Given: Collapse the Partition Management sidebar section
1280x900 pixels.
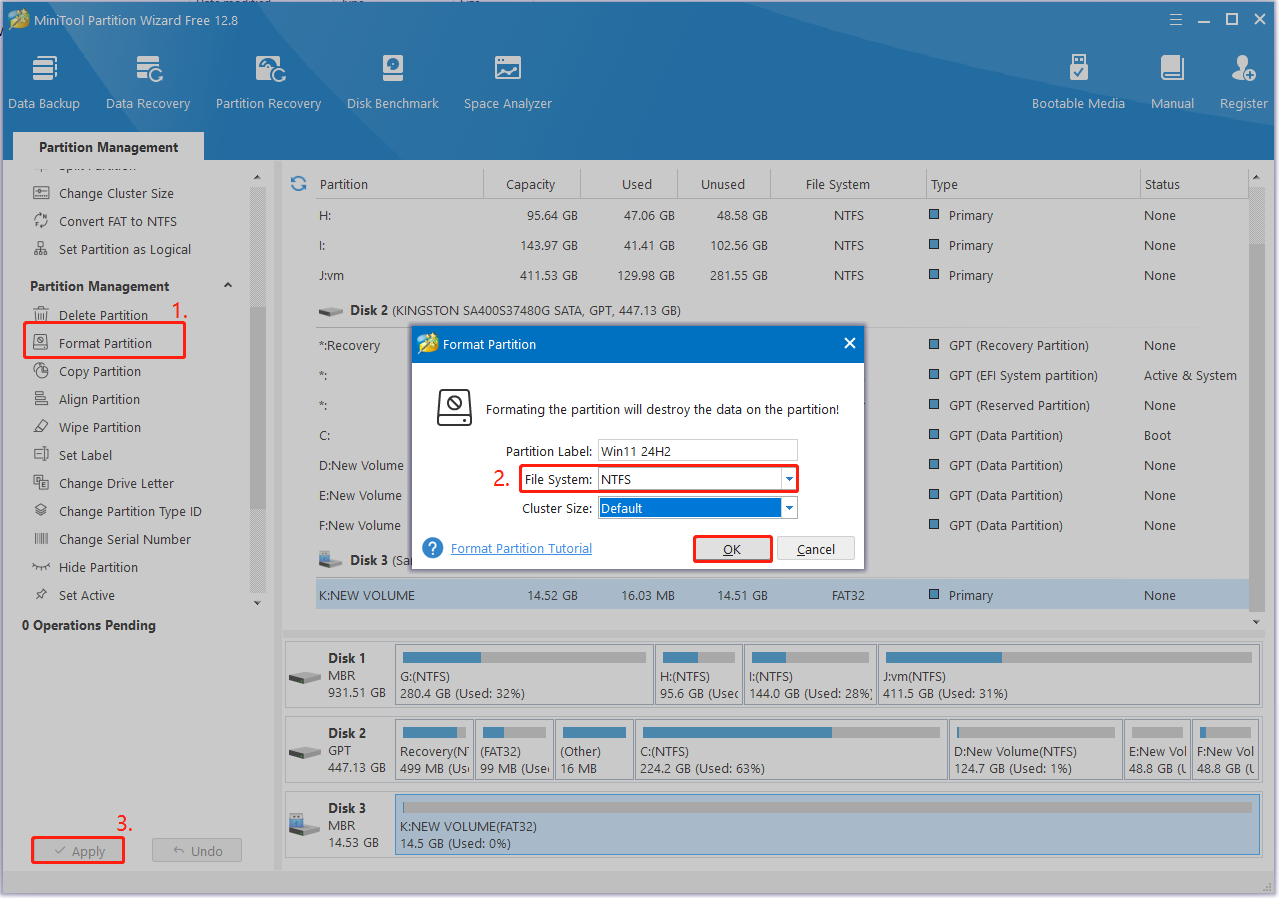Looking at the screenshot, I should (x=227, y=286).
